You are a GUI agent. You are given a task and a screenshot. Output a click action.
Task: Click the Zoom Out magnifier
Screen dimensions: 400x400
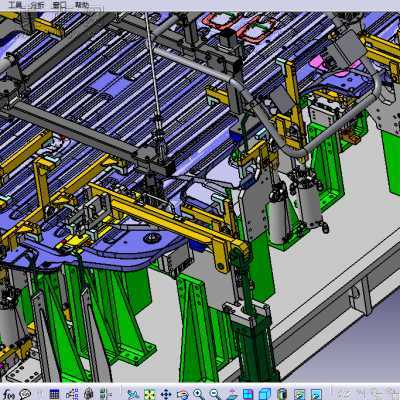215,394
